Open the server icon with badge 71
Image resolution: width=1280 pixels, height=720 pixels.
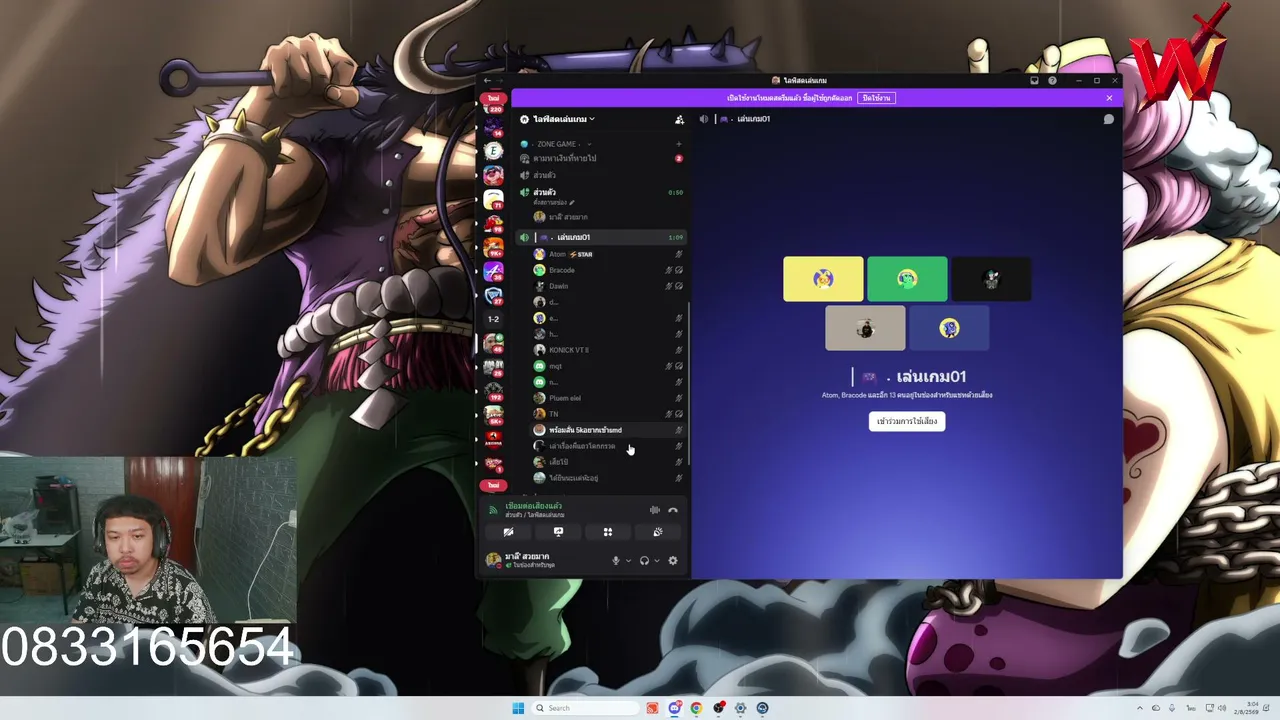click(x=493, y=199)
